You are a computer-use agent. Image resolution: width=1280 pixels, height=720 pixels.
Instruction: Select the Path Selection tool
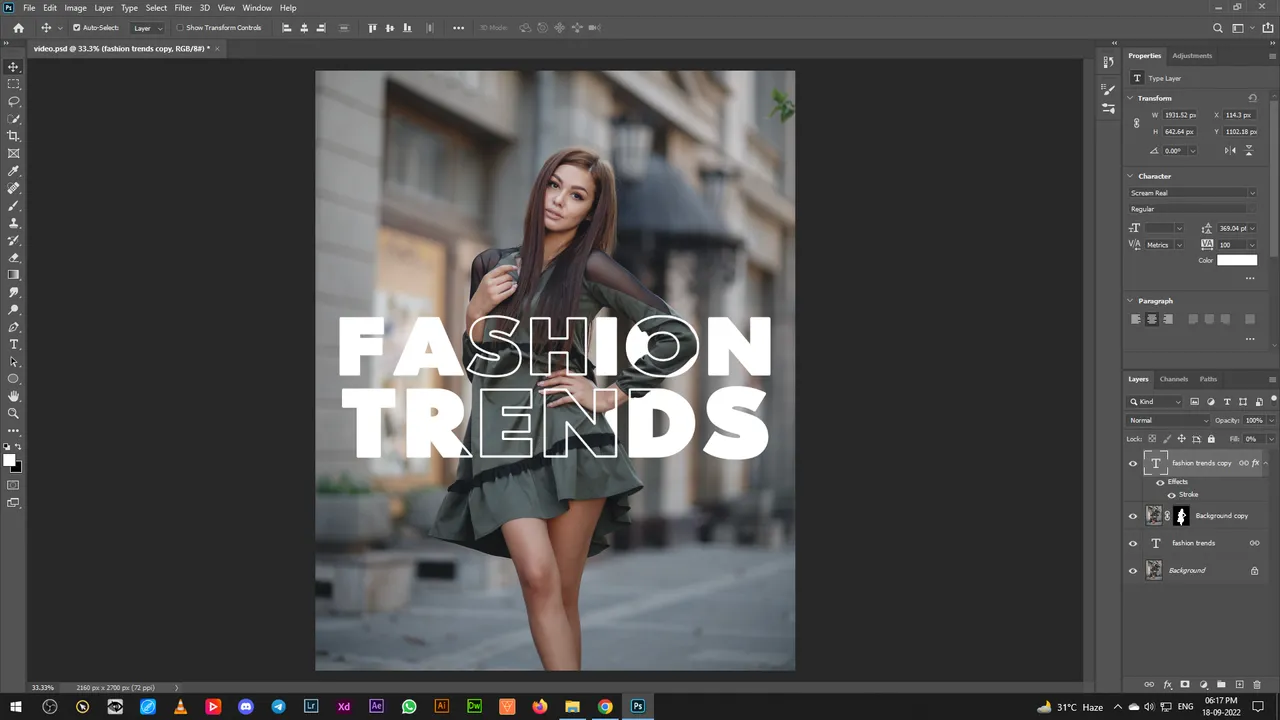pos(13,361)
